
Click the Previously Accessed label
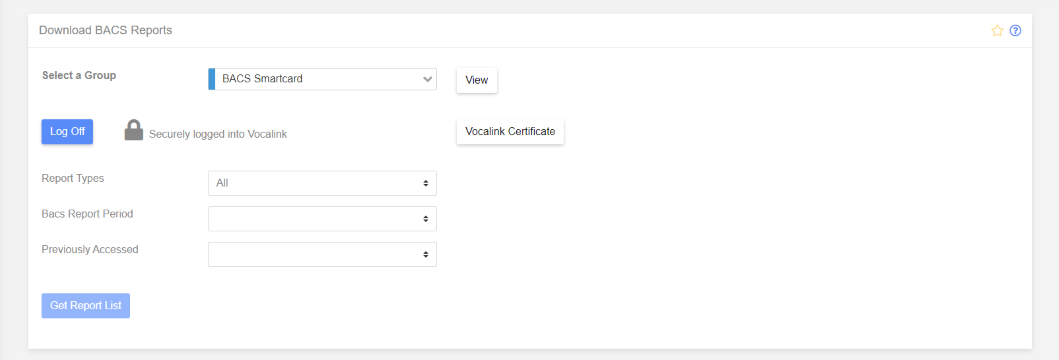click(90, 249)
